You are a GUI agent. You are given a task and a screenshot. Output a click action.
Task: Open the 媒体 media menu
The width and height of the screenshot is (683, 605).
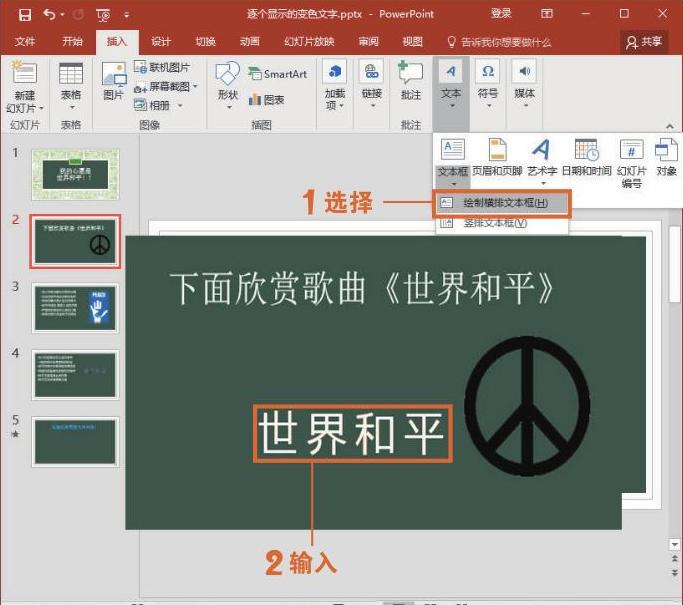(524, 84)
